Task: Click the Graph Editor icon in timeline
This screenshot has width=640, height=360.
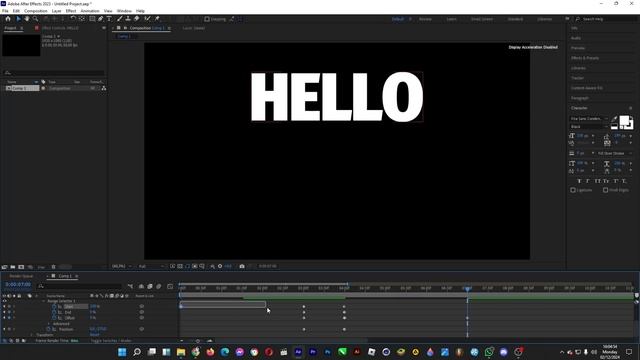Action: tap(170, 287)
